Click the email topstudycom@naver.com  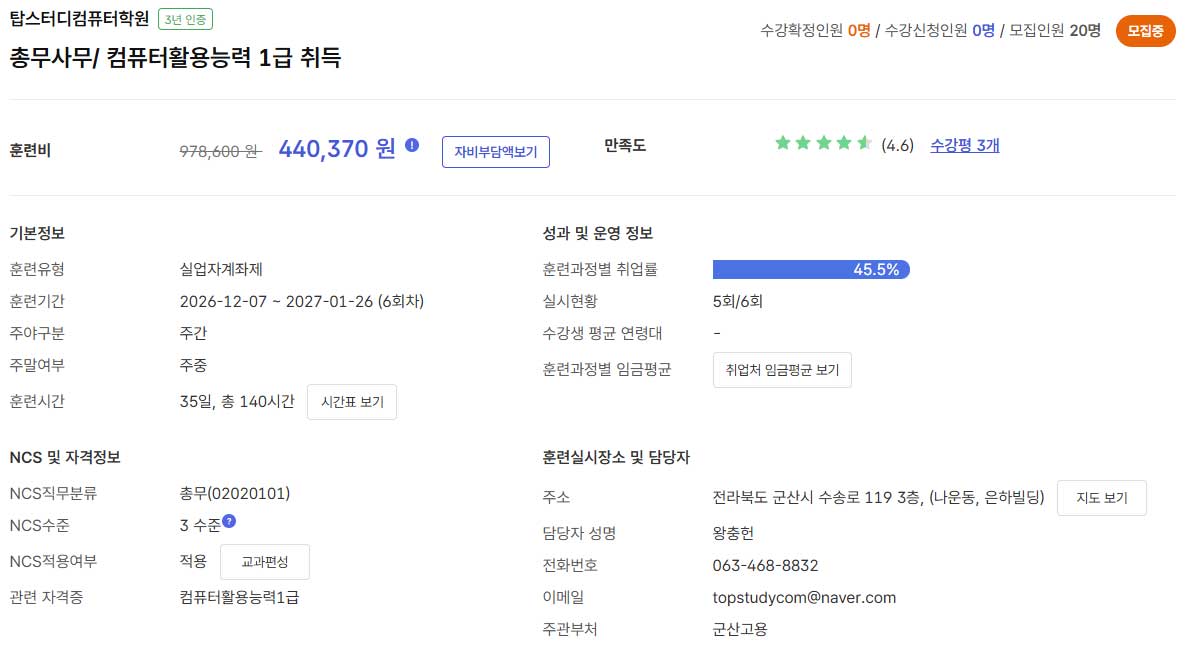click(804, 597)
